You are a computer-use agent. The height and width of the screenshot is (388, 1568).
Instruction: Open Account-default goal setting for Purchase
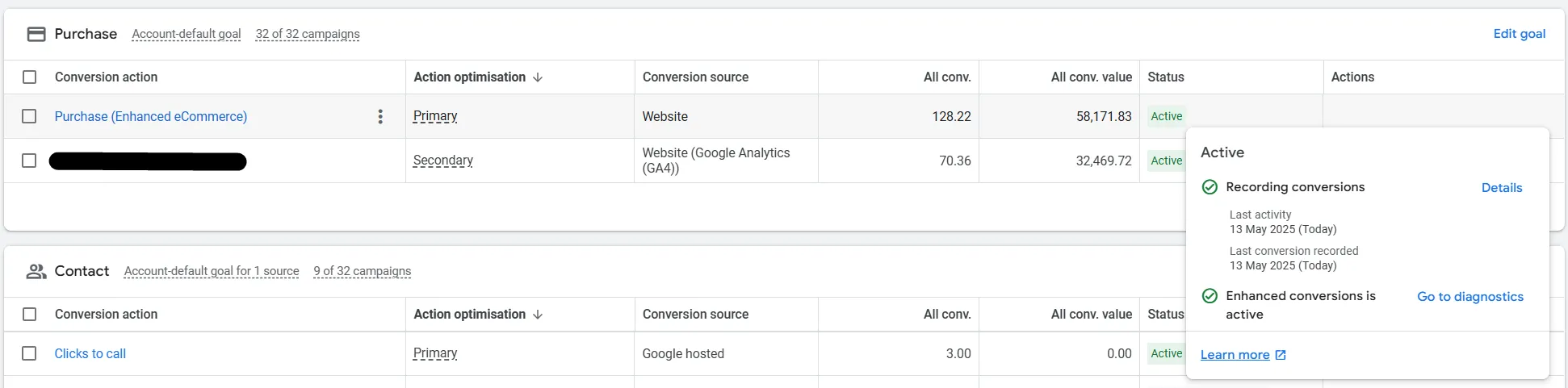(187, 34)
